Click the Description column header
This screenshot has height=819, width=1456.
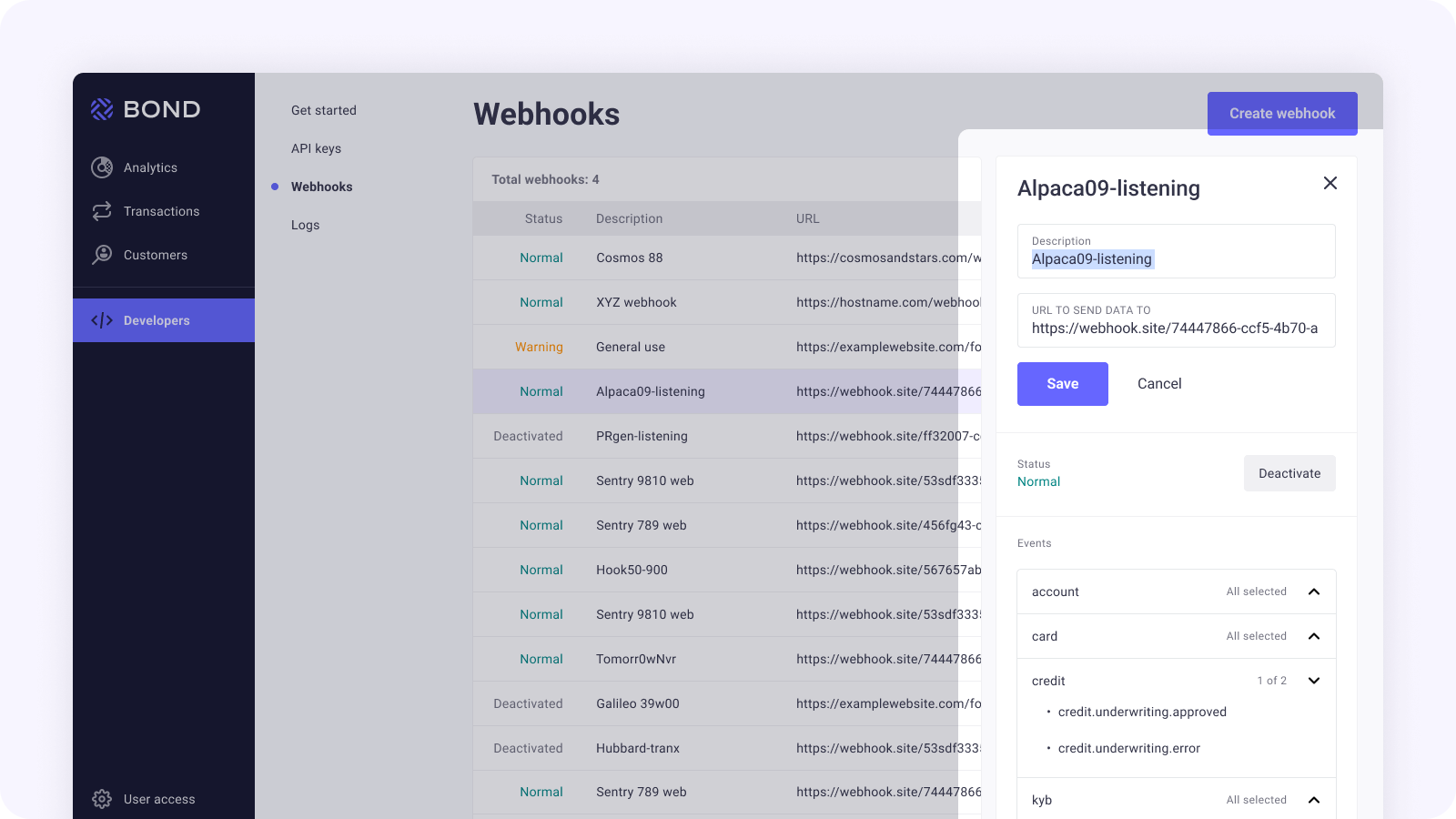629,218
